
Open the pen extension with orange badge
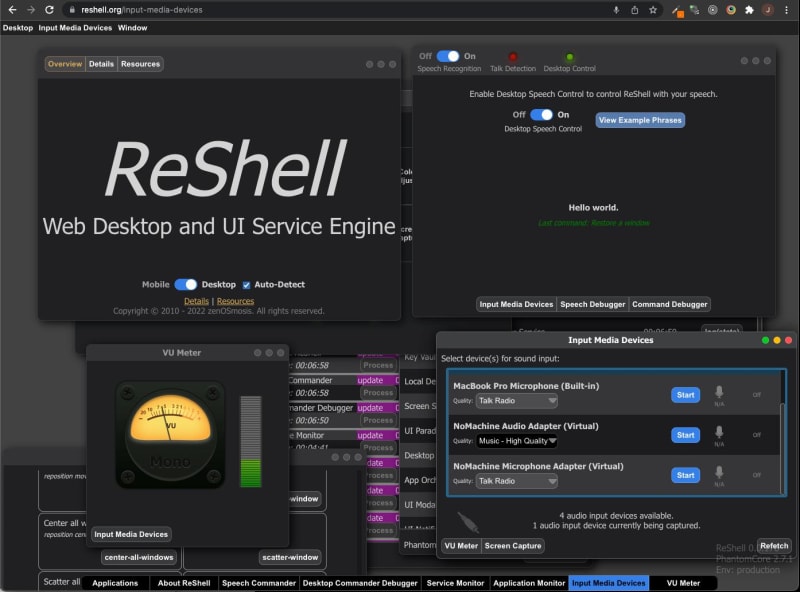(x=677, y=11)
